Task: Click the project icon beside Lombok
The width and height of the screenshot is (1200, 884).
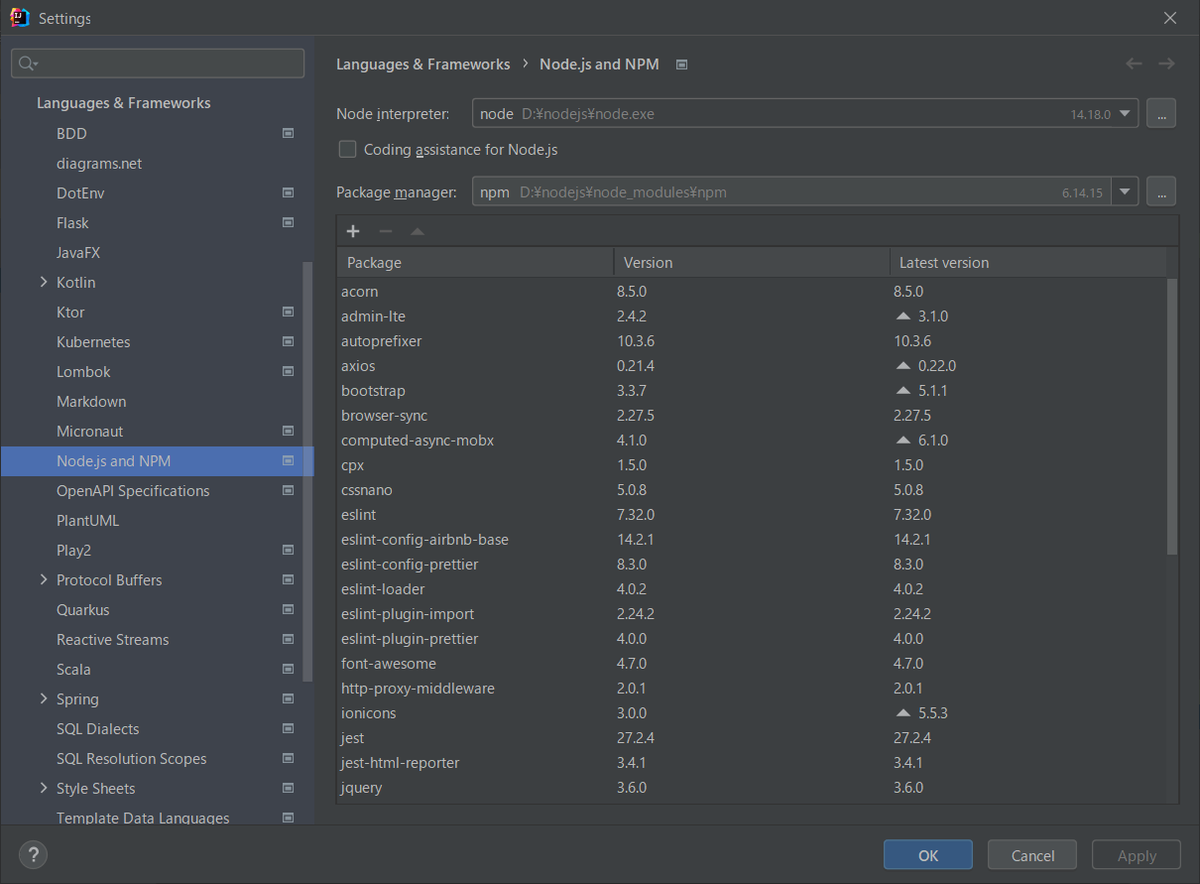Action: pos(288,371)
